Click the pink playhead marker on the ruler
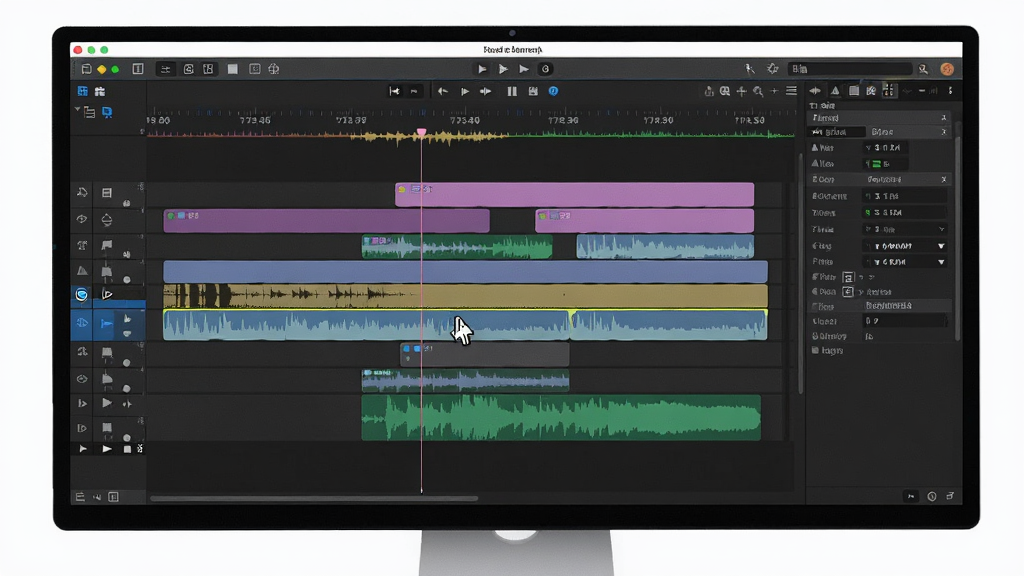 click(421, 133)
